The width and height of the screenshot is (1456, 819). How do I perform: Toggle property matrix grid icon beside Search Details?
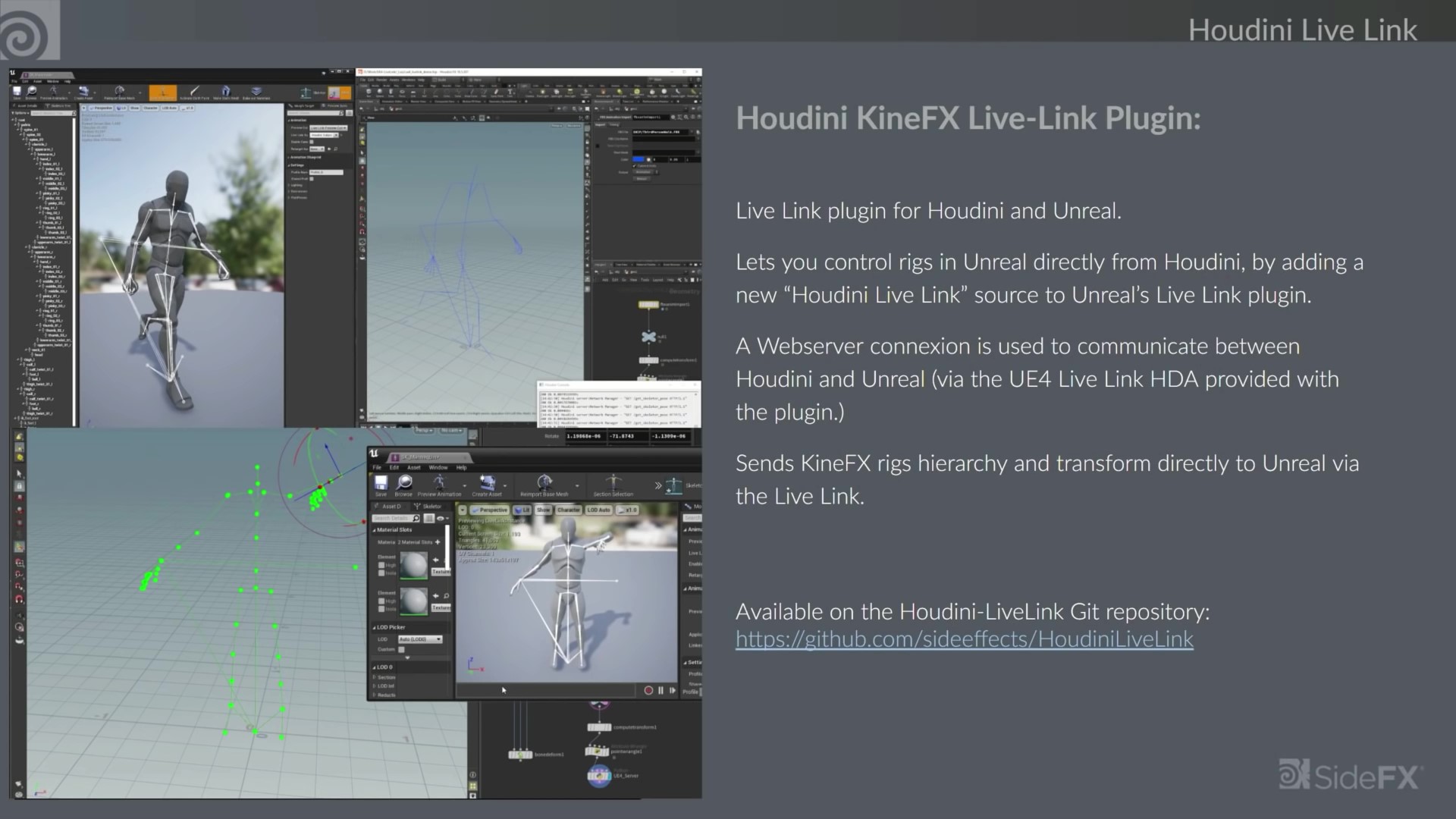428,518
